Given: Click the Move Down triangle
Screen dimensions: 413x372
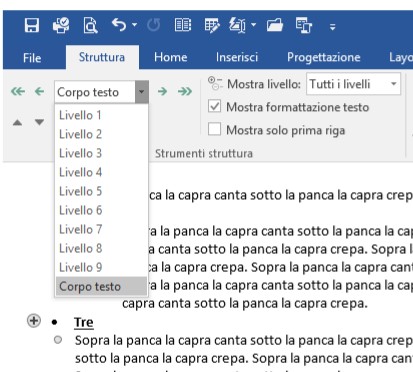Looking at the screenshot, I should [x=39, y=122].
